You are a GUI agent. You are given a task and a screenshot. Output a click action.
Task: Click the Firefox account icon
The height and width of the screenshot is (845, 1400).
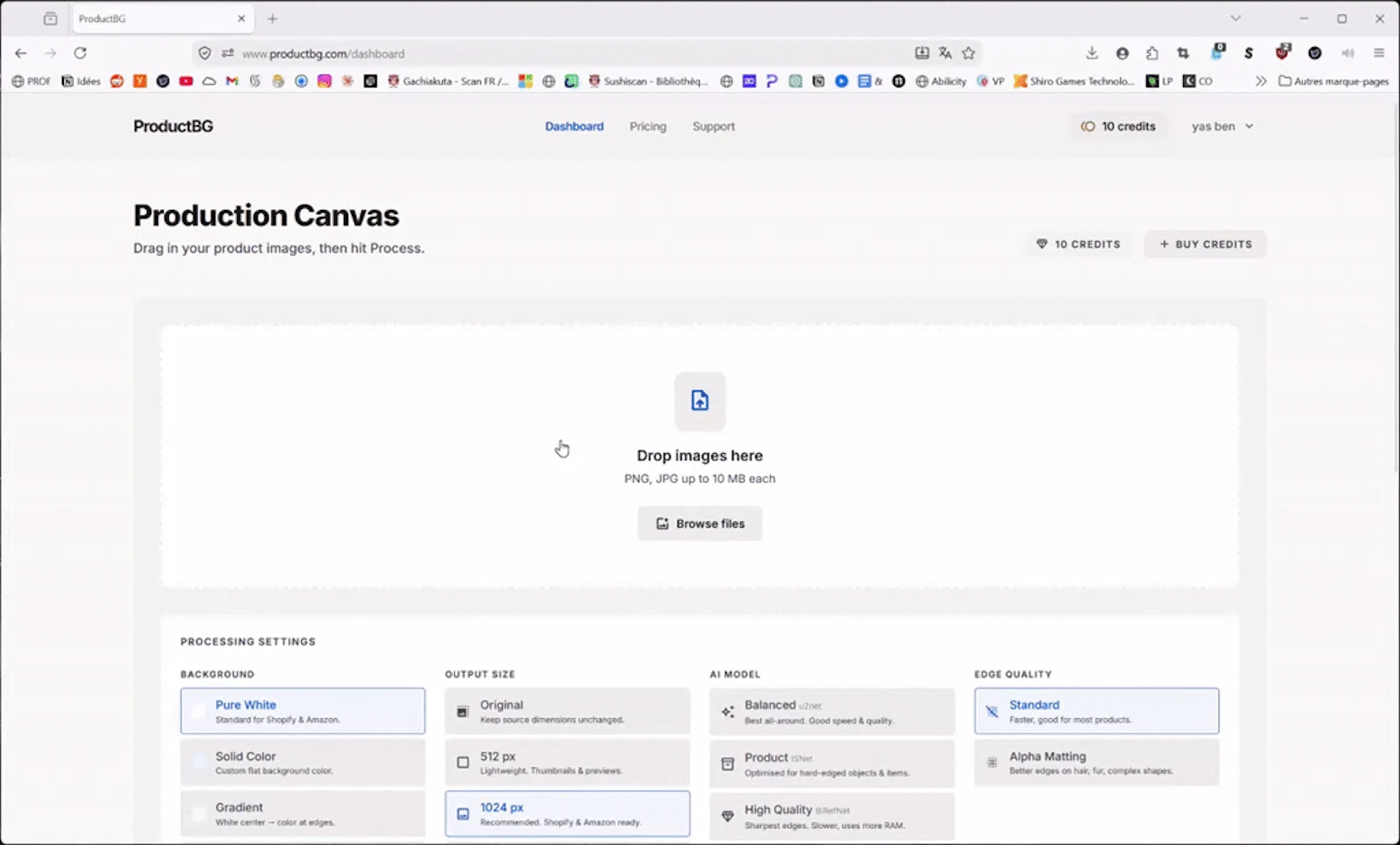[1122, 53]
